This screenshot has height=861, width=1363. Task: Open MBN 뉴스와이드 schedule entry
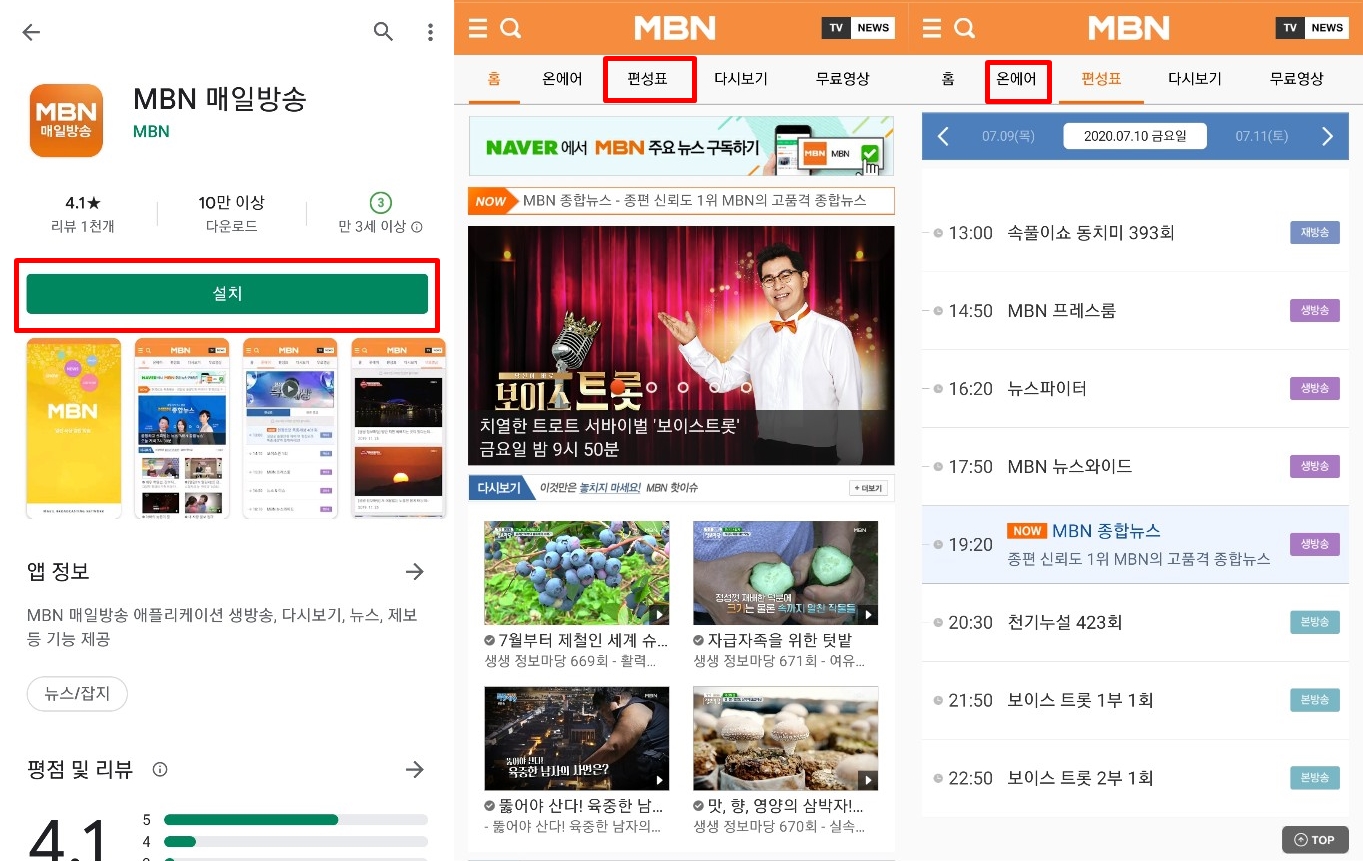point(1135,466)
